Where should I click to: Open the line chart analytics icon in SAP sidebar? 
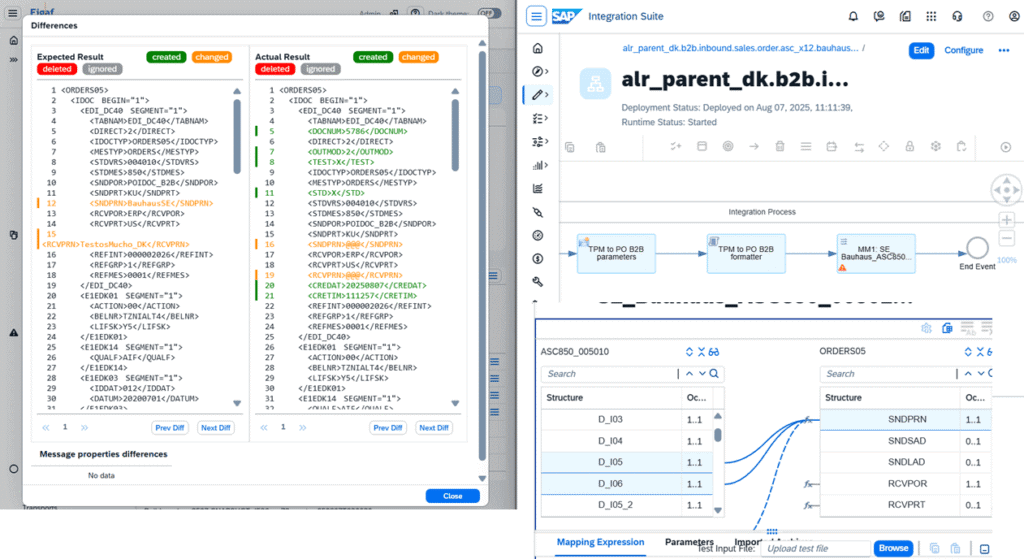tap(537, 189)
